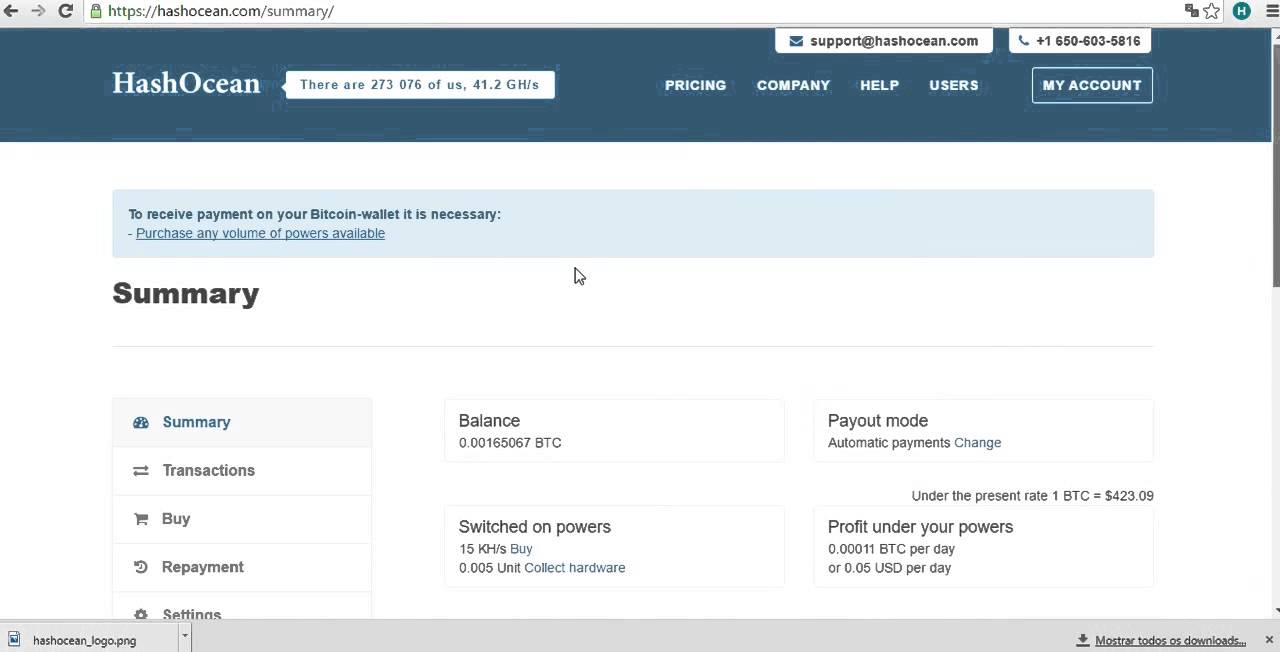
Task: Click scrollbar down arrow
Action: (x=1275, y=611)
